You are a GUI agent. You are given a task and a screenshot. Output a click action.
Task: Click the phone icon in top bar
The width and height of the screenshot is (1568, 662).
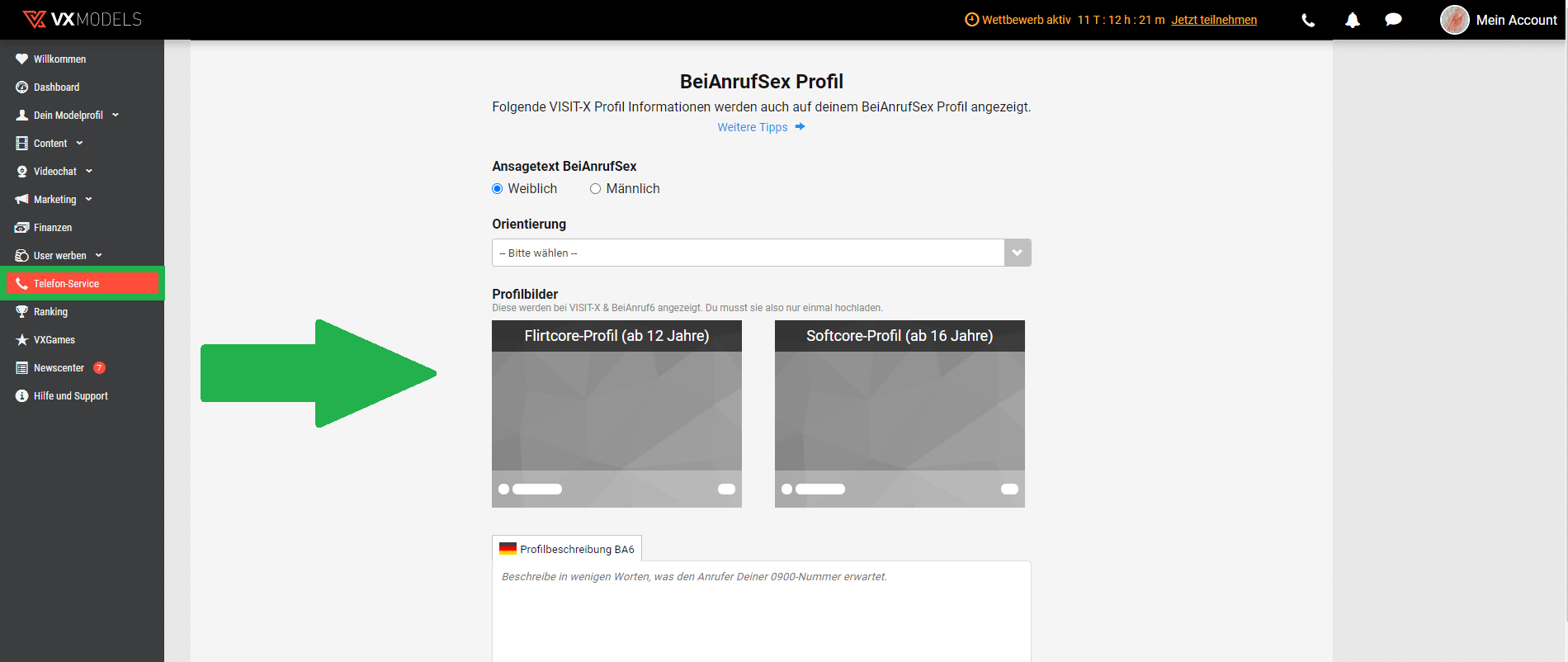coord(1308,20)
